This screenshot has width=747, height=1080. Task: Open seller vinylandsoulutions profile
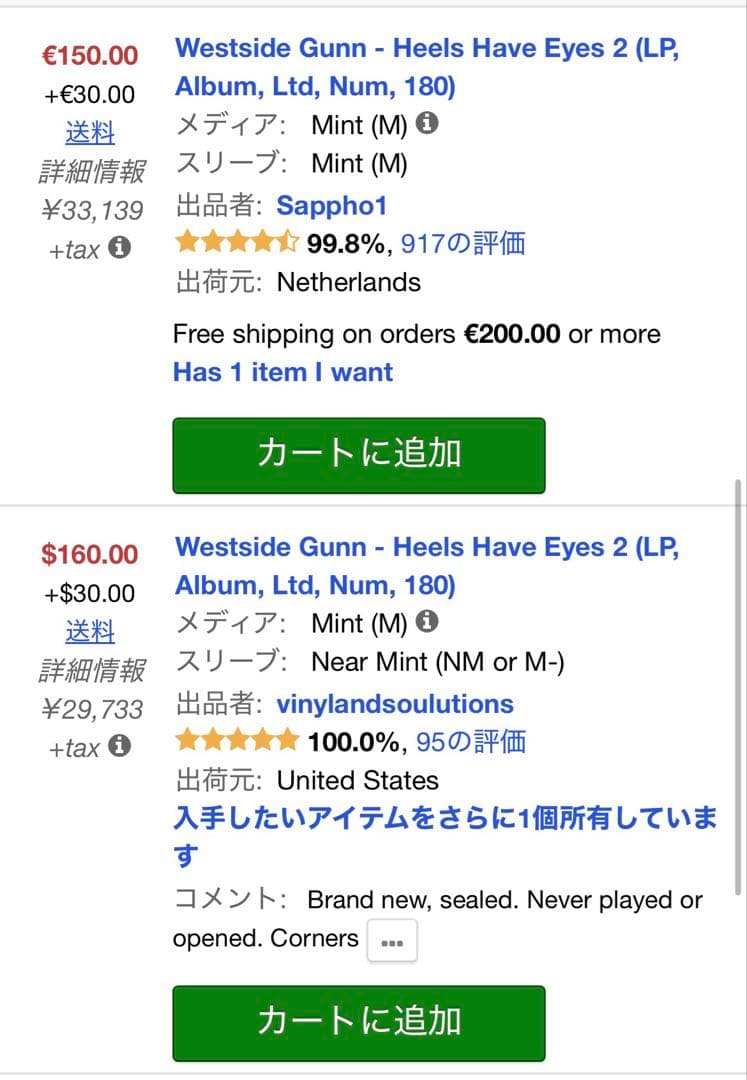pyautogui.click(x=395, y=704)
